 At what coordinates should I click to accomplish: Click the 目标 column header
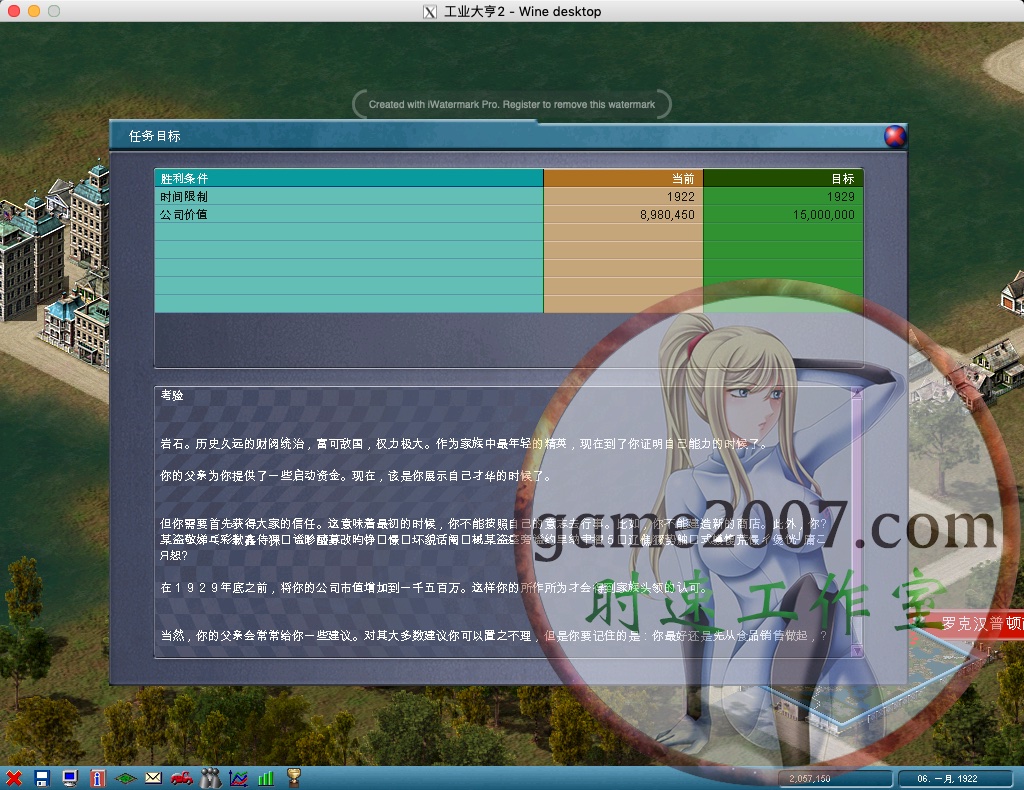coord(783,178)
